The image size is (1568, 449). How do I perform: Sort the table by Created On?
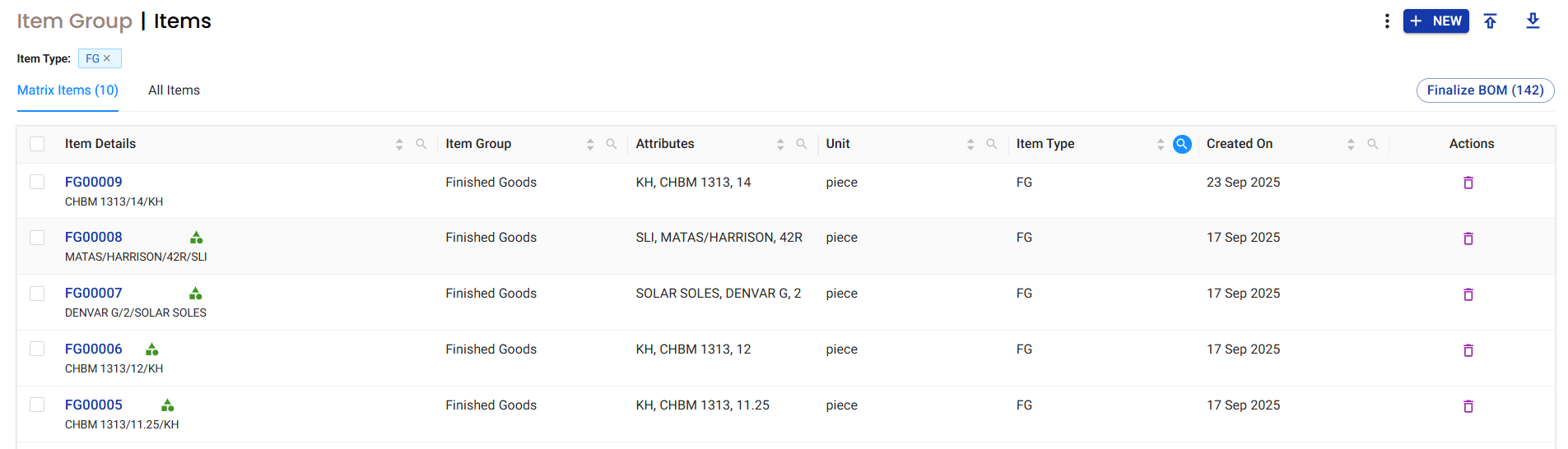coord(1351,144)
